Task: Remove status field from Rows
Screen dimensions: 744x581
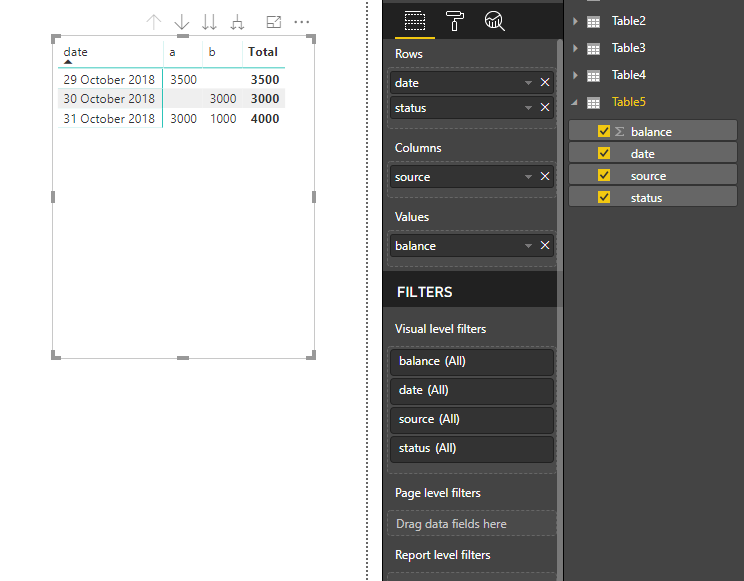Action: [545, 108]
